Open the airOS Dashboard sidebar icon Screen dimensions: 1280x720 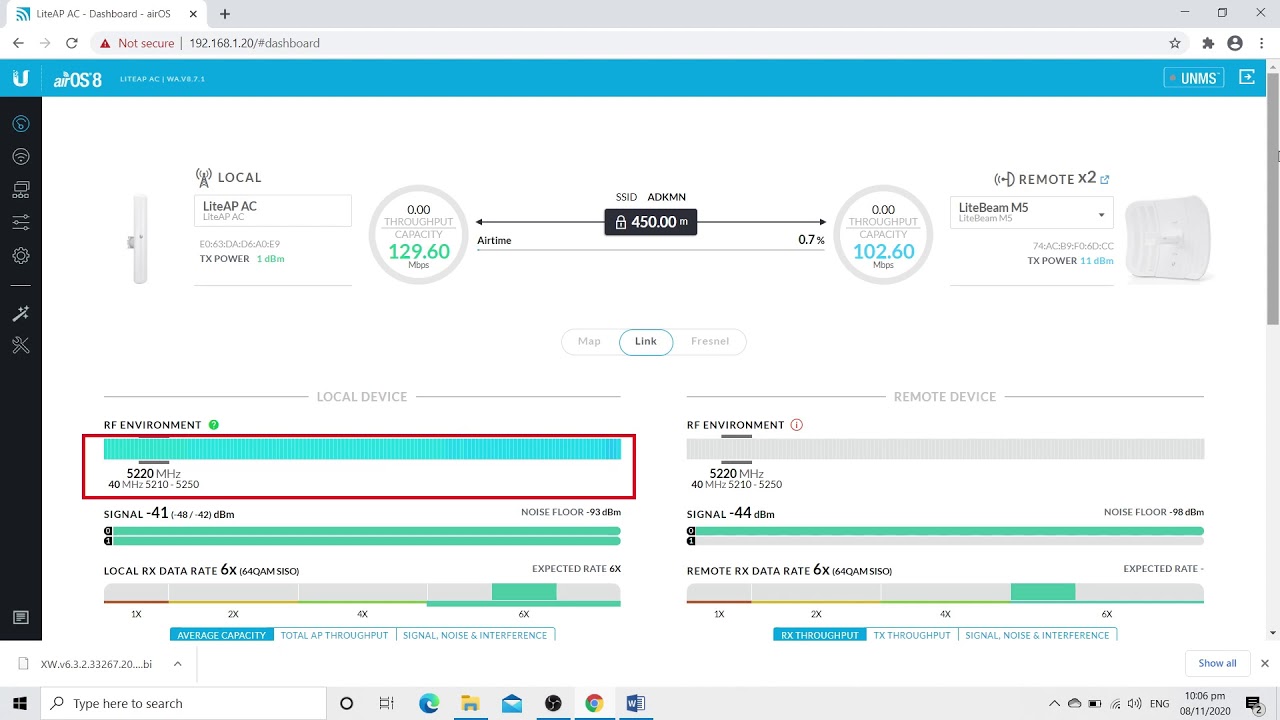(x=20, y=124)
